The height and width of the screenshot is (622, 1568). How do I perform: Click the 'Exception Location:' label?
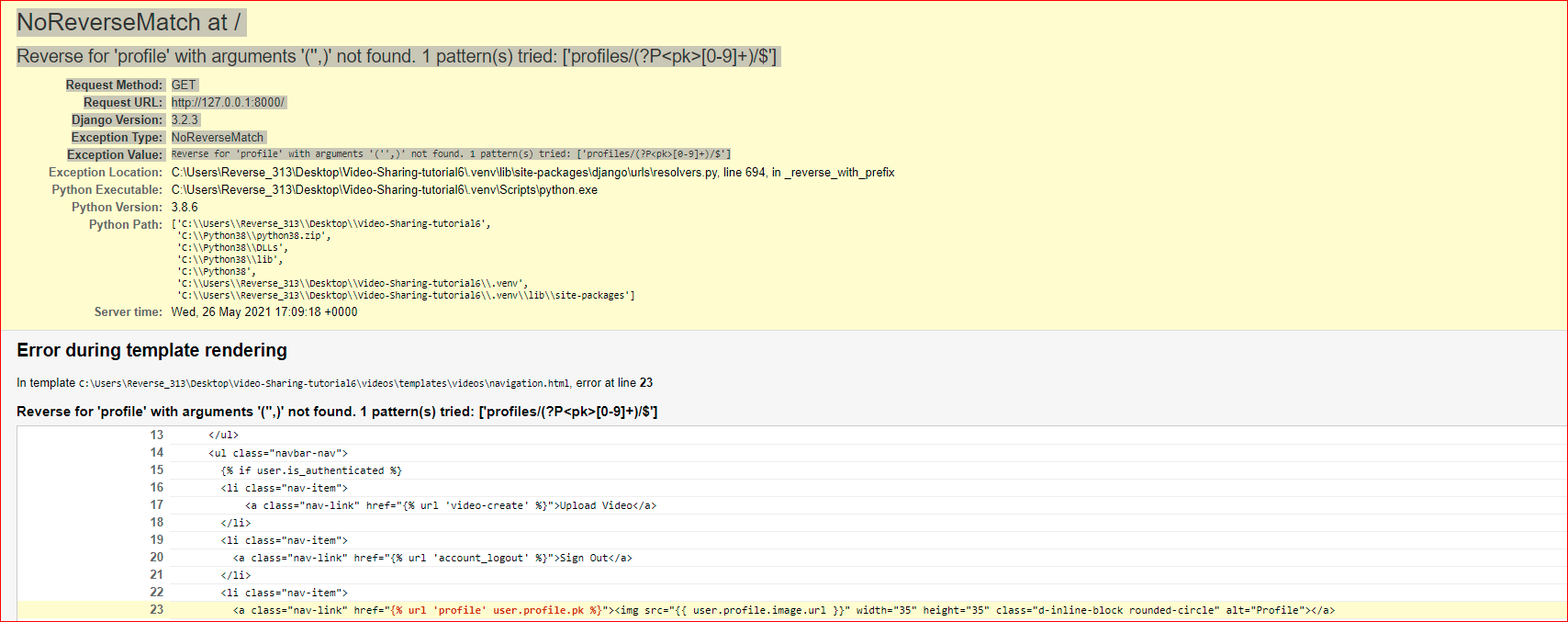click(106, 172)
